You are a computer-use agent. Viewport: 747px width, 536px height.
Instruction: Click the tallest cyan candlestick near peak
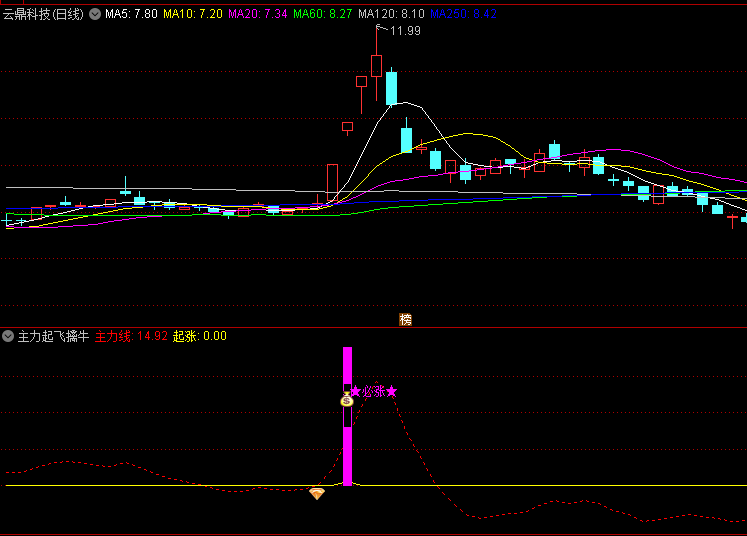392,87
